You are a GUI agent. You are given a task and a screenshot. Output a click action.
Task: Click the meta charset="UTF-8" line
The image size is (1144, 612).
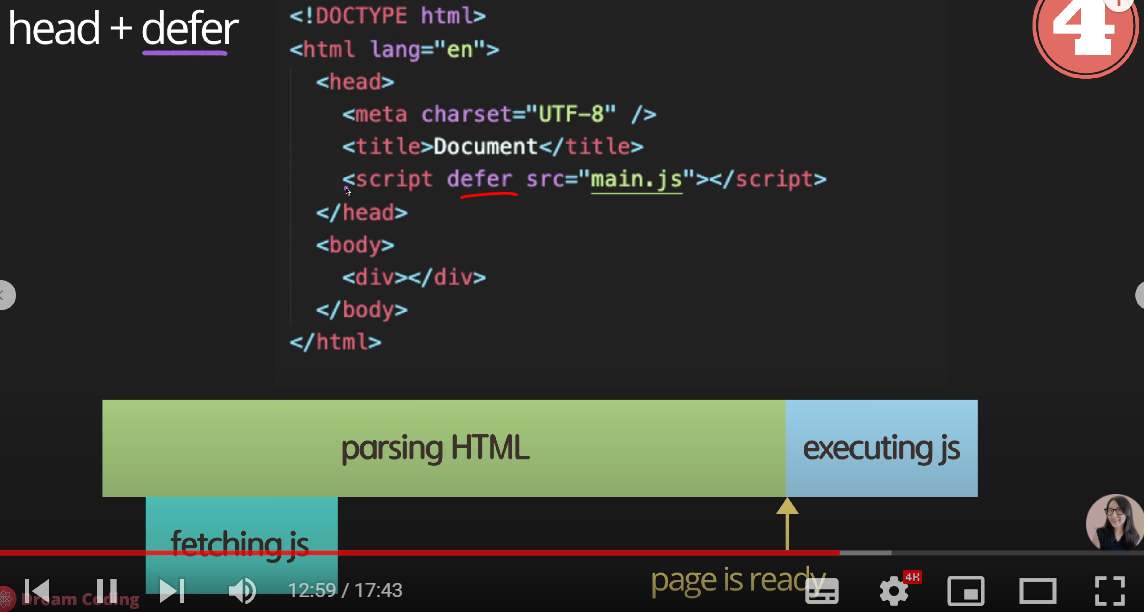coord(499,114)
